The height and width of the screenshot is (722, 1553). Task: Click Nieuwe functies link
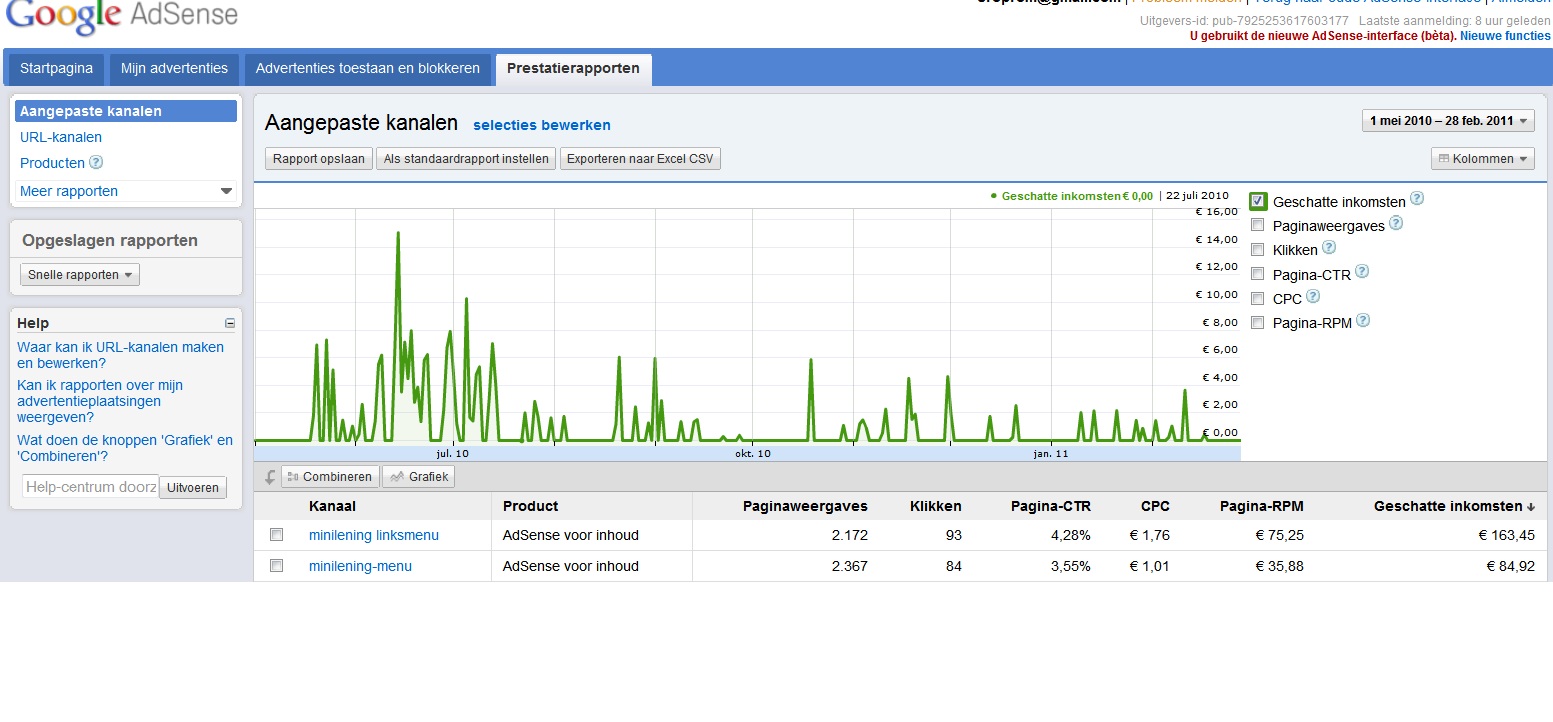coord(1505,36)
